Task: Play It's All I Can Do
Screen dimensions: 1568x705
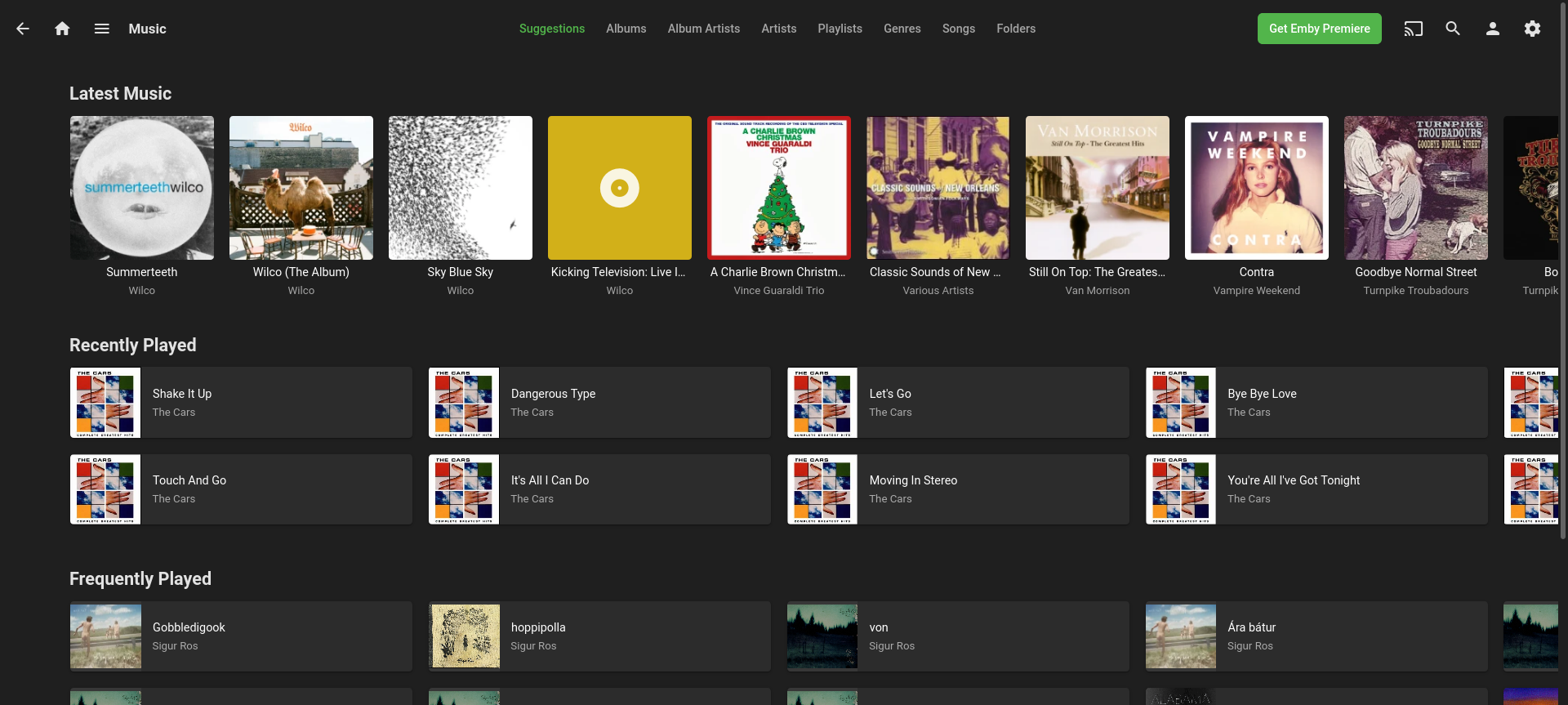Action: pos(599,489)
